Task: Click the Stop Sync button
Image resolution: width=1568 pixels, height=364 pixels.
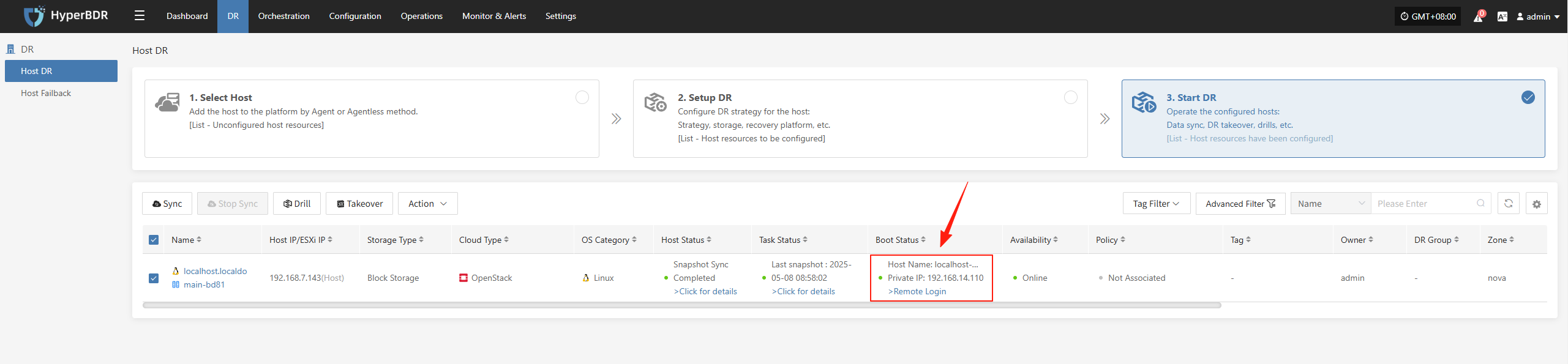Action: (x=233, y=204)
